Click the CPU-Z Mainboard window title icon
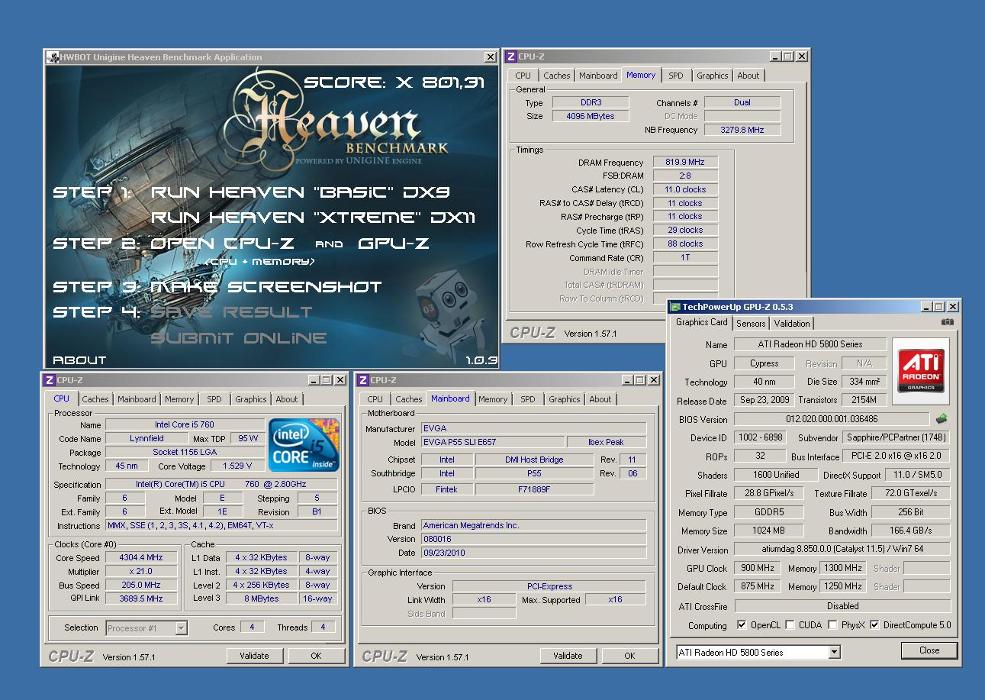The width and height of the screenshot is (985, 700). [363, 380]
